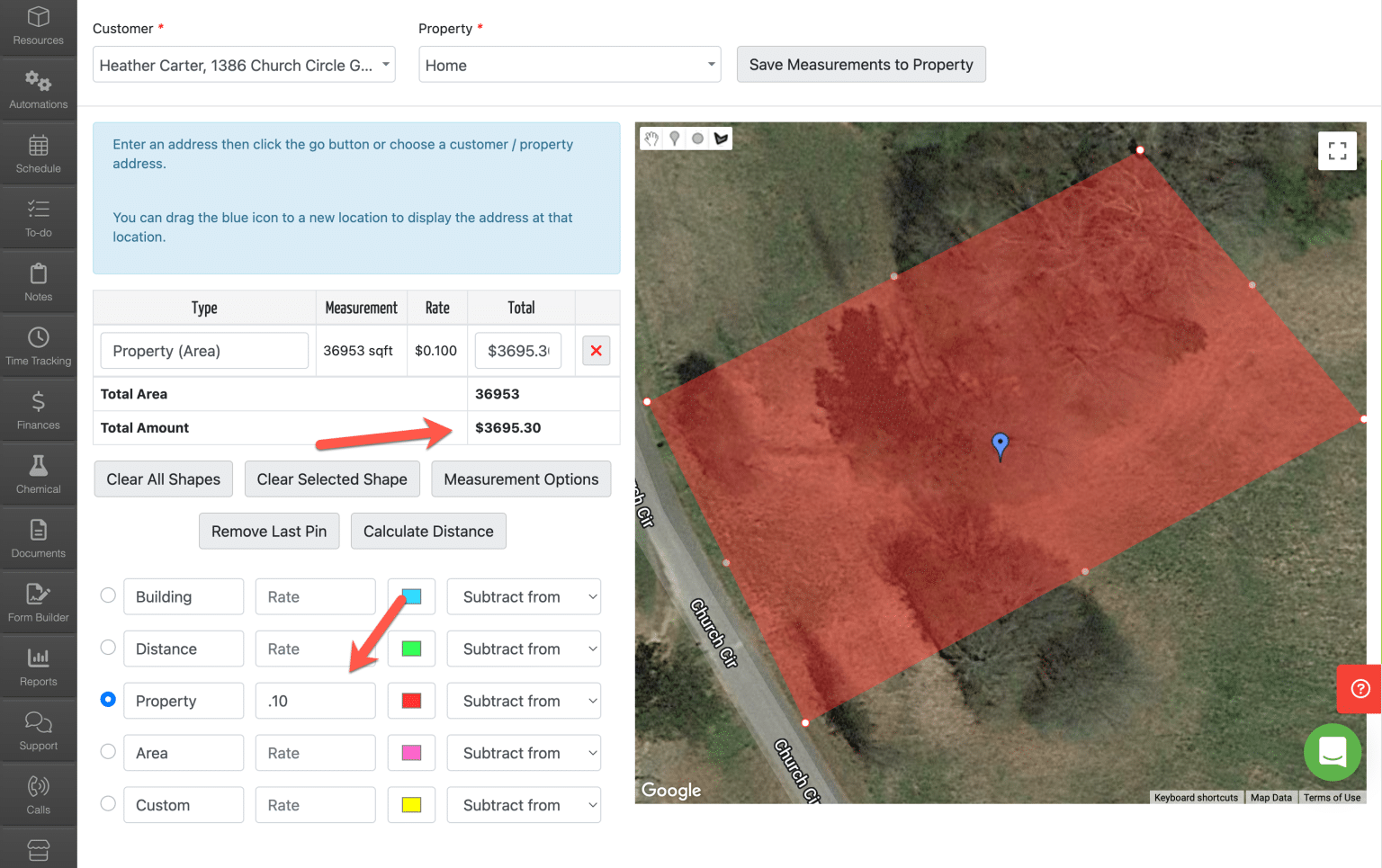Click the red Property color swatch

point(411,701)
